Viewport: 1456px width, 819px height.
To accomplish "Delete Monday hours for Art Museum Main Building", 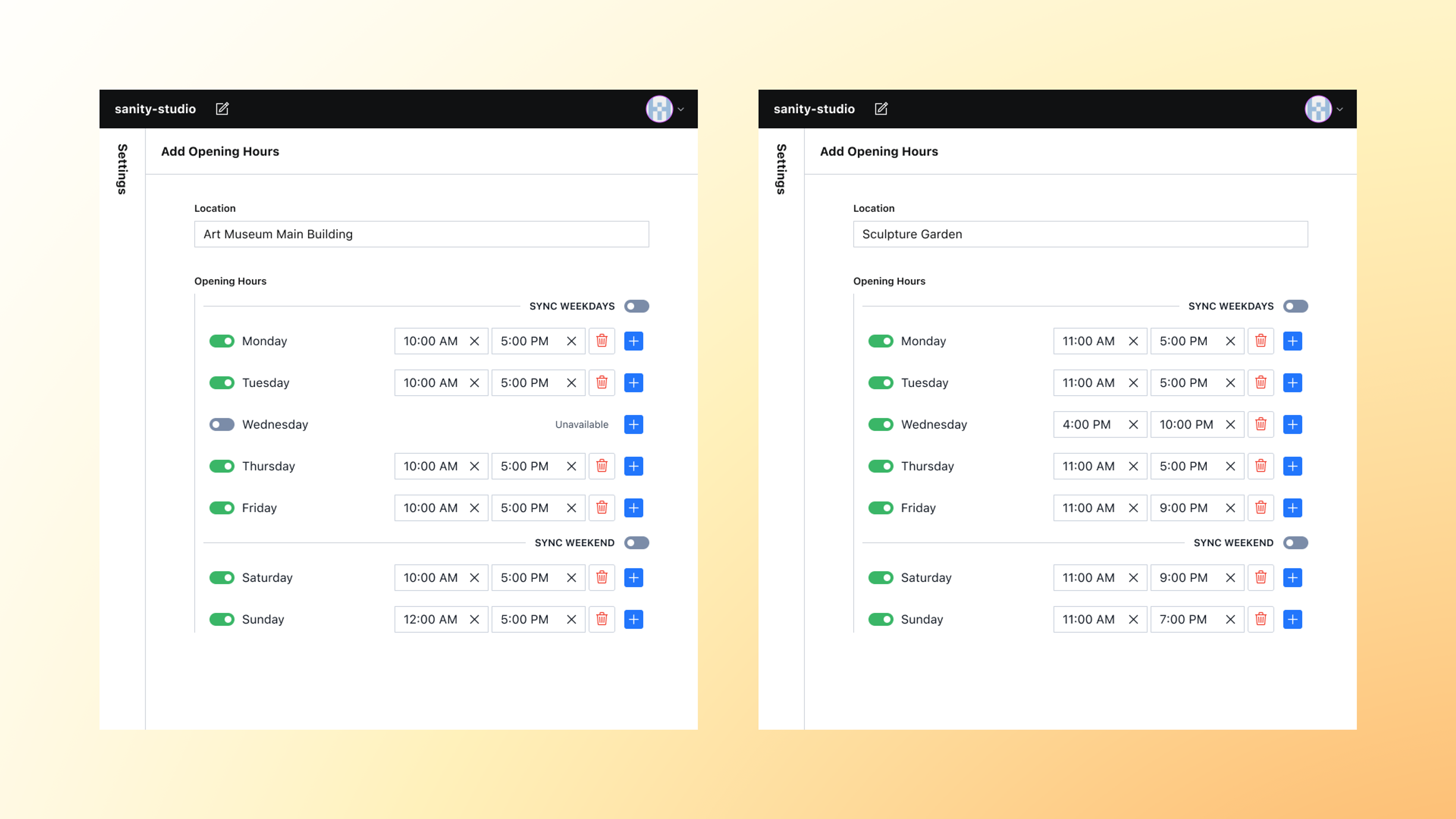I will 602,341.
